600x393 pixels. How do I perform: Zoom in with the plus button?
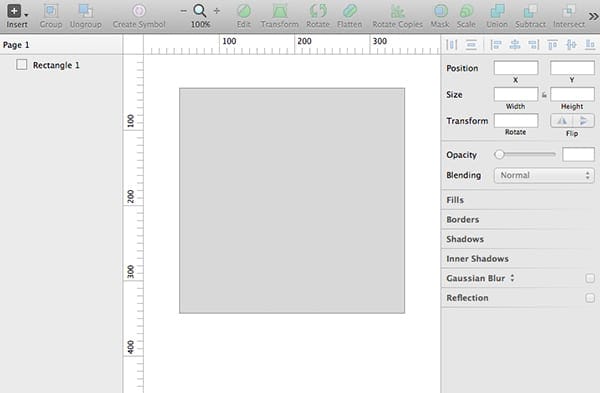click(217, 11)
